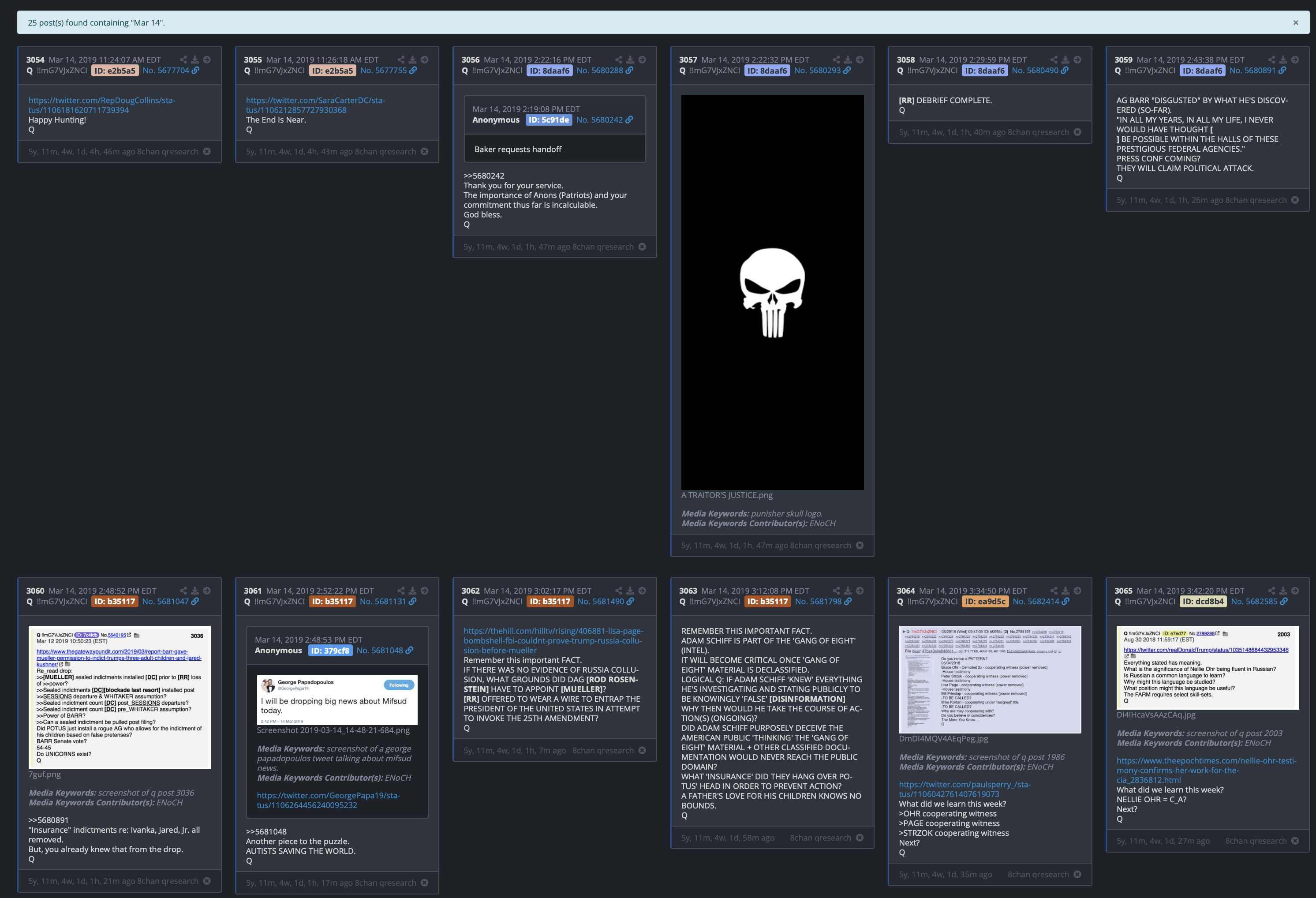The image size is (1316, 898).
Task: Click link icon beside No. 5682585
Action: tap(1284, 601)
